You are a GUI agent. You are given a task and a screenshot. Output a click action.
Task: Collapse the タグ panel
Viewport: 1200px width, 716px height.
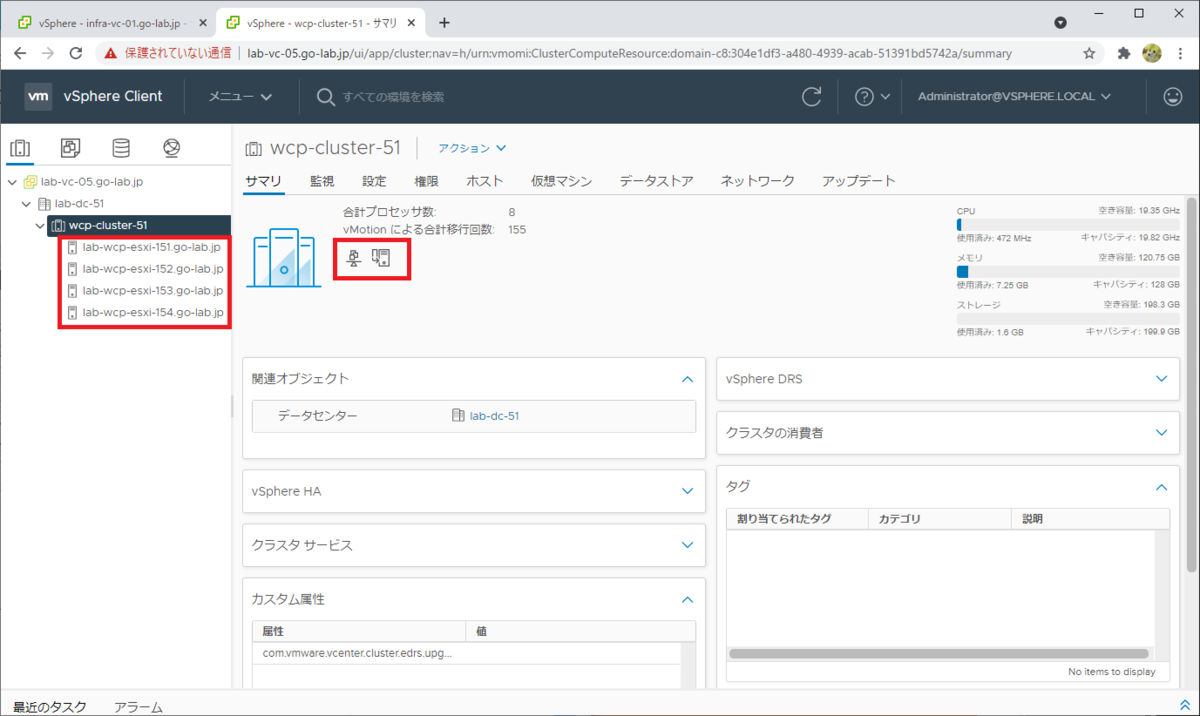[x=1161, y=487]
